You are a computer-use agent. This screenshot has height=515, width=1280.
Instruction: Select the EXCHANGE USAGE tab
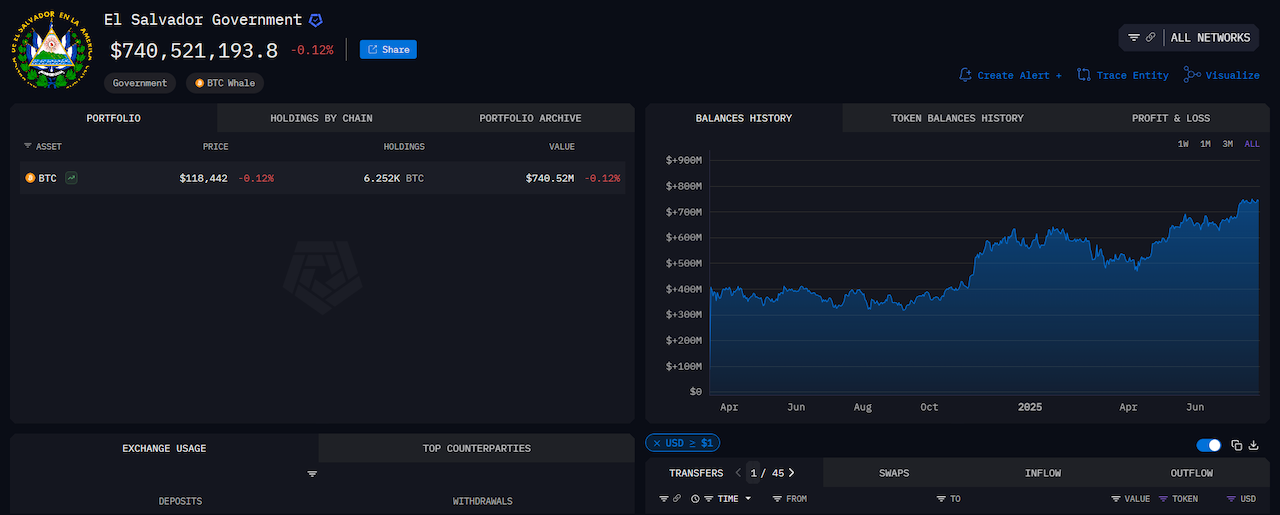164,448
